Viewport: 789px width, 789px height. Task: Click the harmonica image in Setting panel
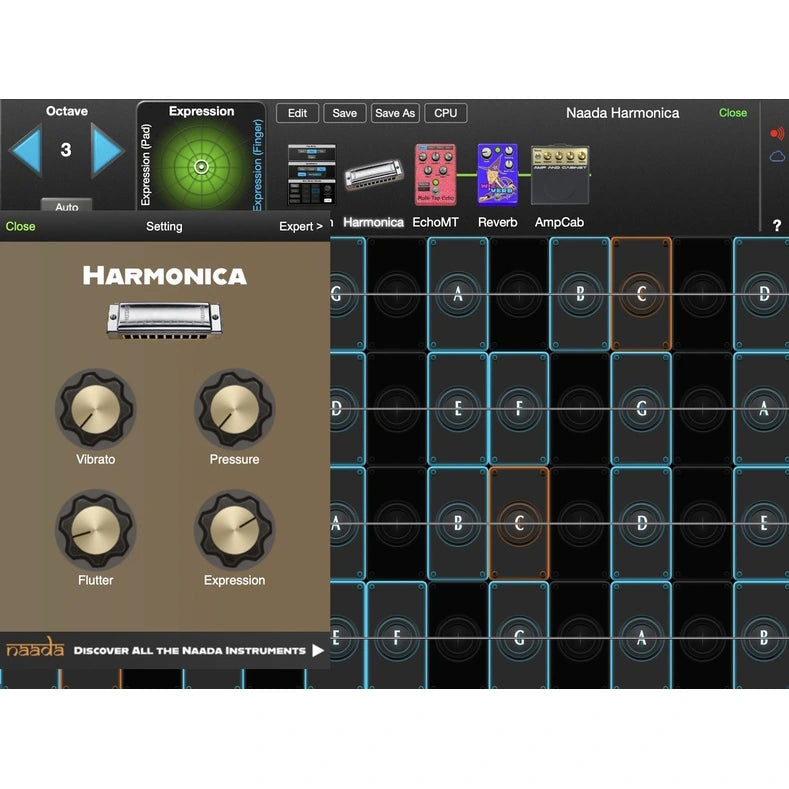[165, 321]
